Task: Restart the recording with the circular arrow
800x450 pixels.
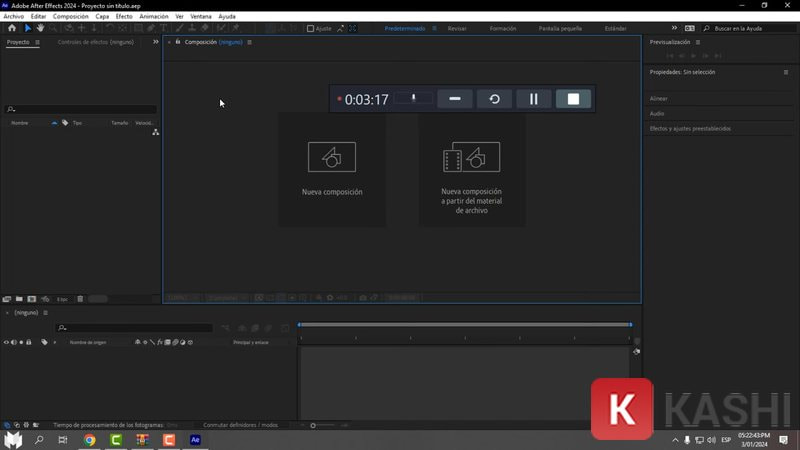Action: click(494, 99)
